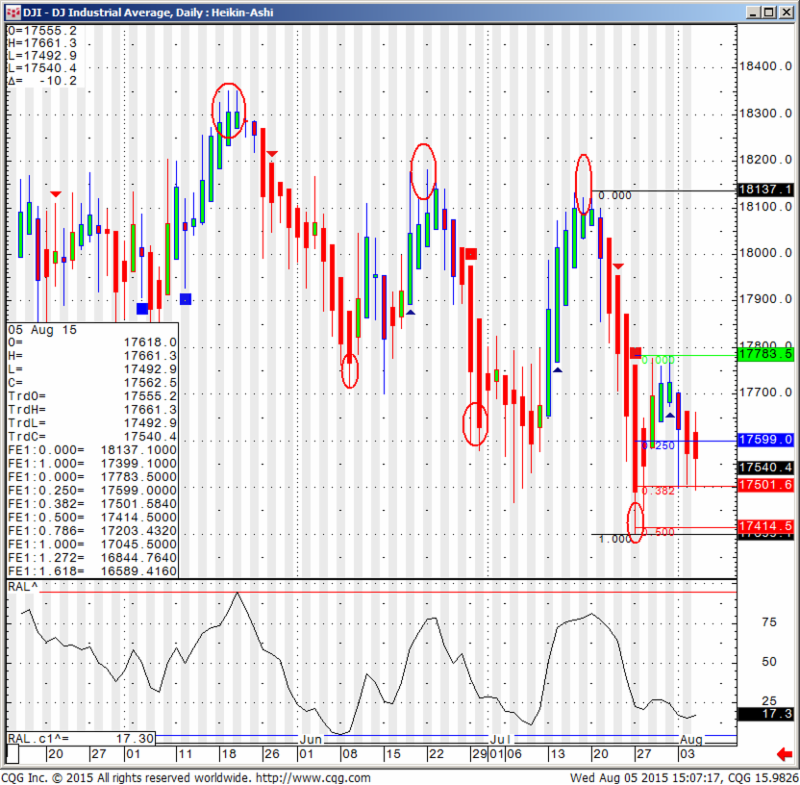Click the green 17783.5 price label
Viewport: 800px width, 785px height.
click(765, 353)
